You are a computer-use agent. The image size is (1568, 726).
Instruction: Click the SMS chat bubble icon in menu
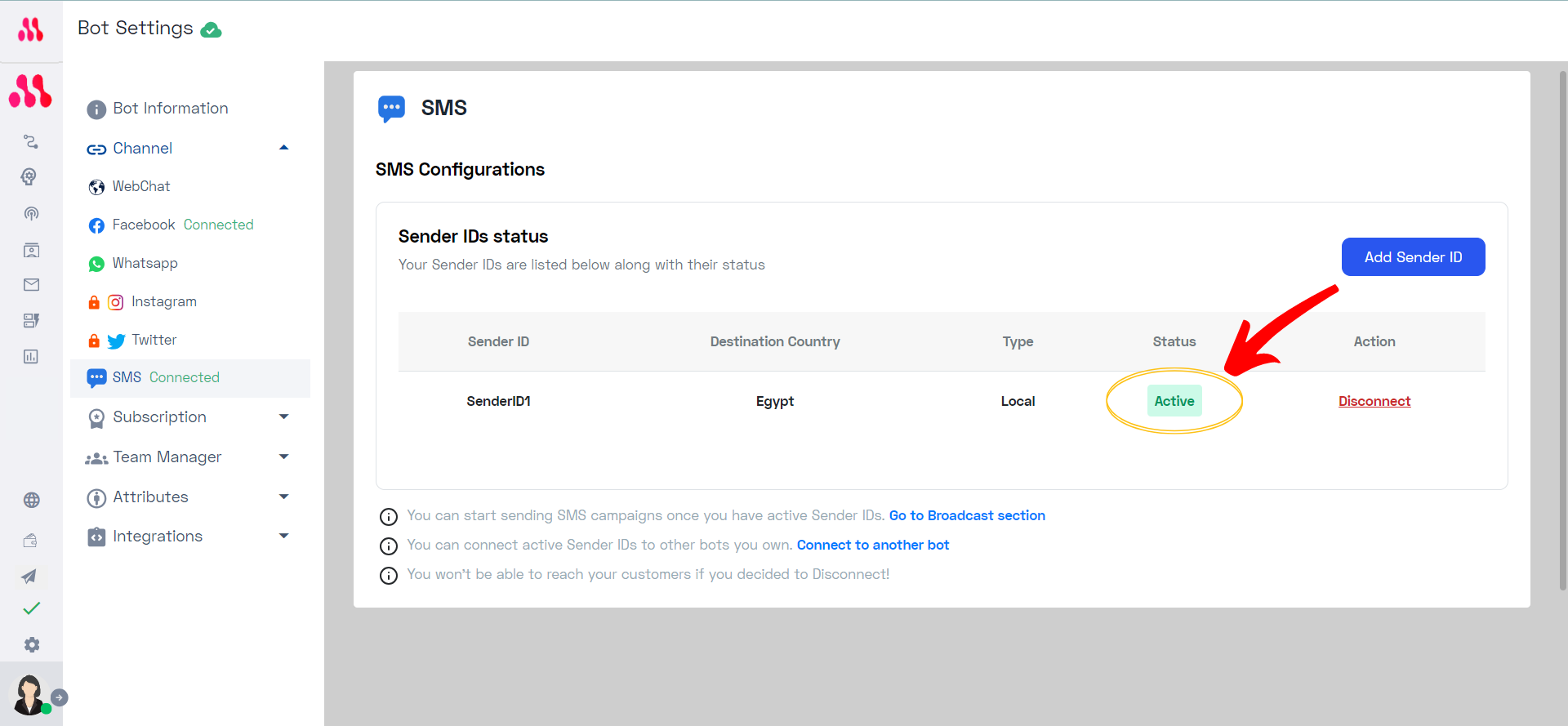tap(96, 378)
